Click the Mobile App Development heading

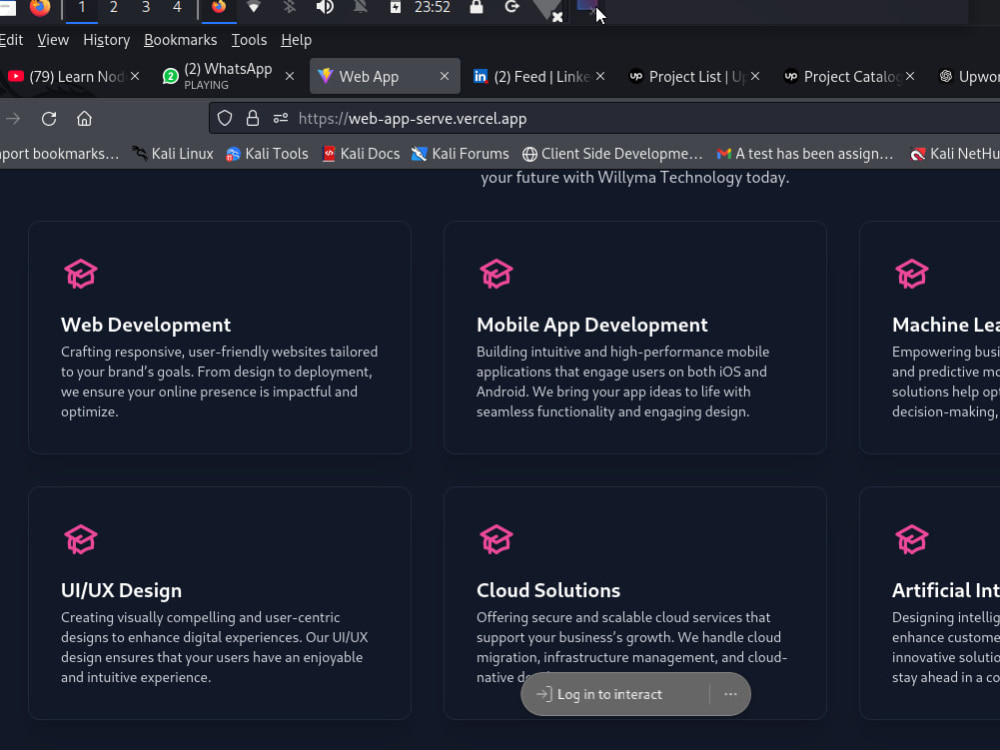click(x=592, y=325)
